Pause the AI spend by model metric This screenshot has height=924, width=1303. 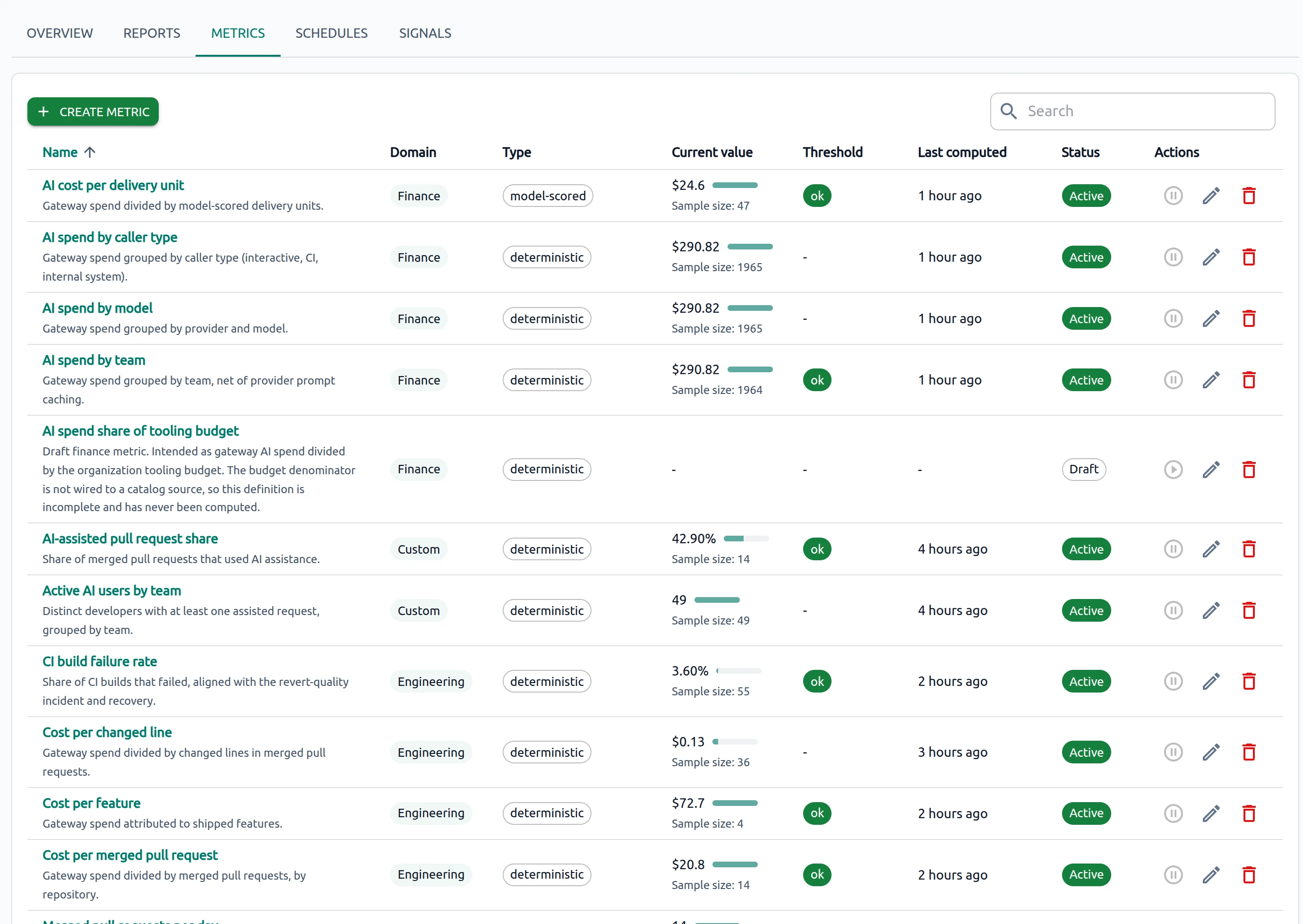point(1173,318)
